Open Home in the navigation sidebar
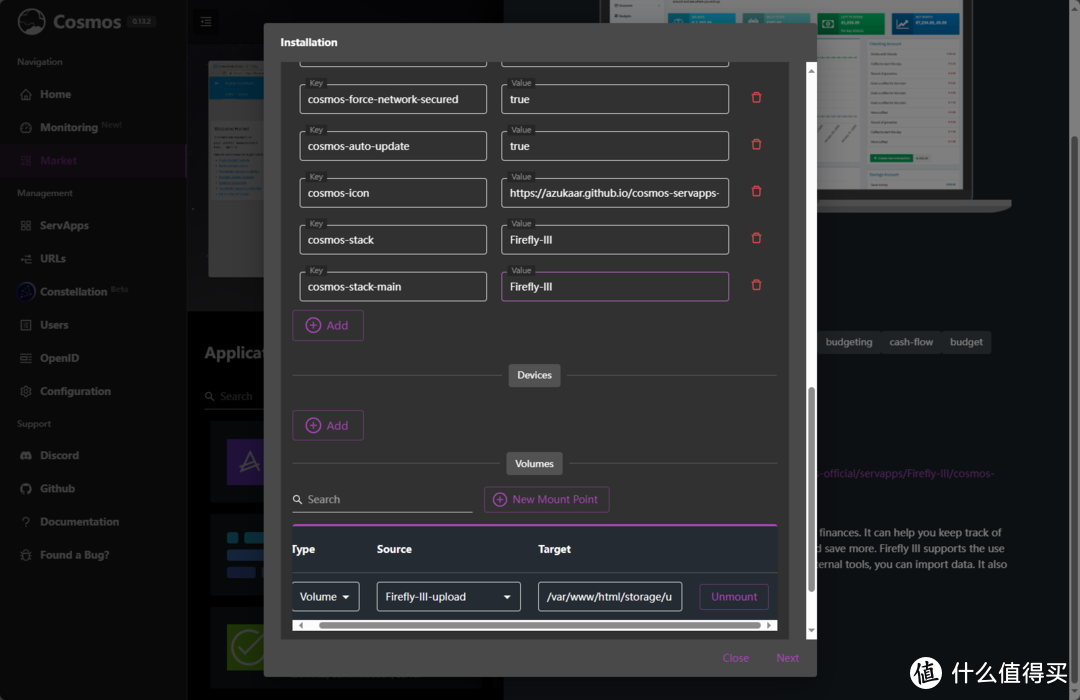 (55, 94)
